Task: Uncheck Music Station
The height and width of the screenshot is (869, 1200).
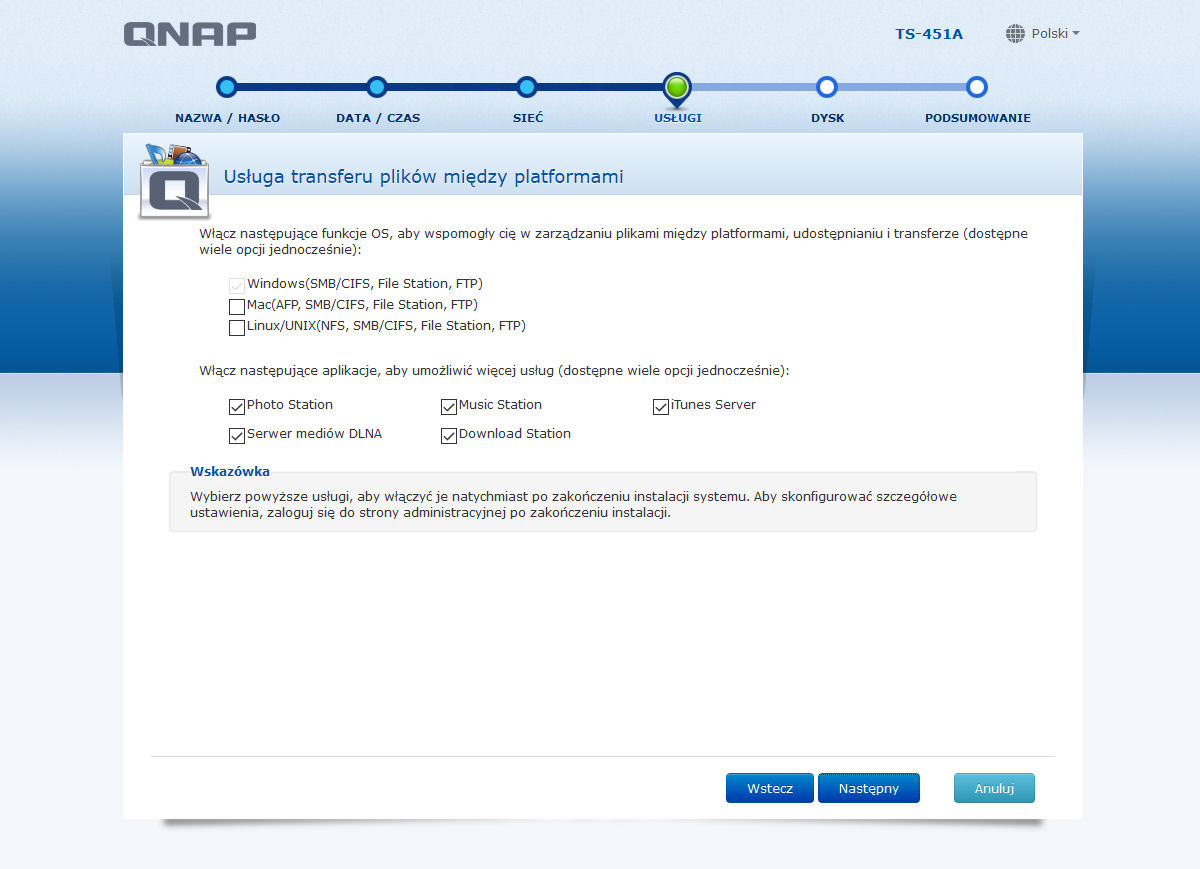Action: point(449,407)
